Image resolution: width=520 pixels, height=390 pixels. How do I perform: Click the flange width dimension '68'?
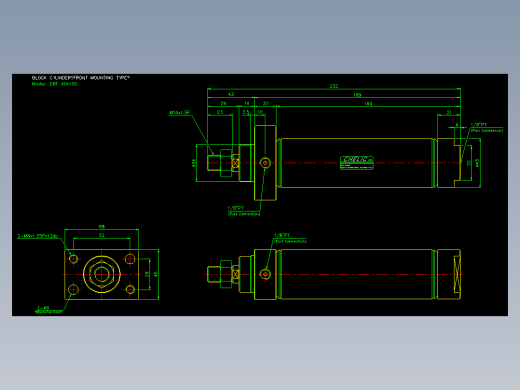point(101,227)
